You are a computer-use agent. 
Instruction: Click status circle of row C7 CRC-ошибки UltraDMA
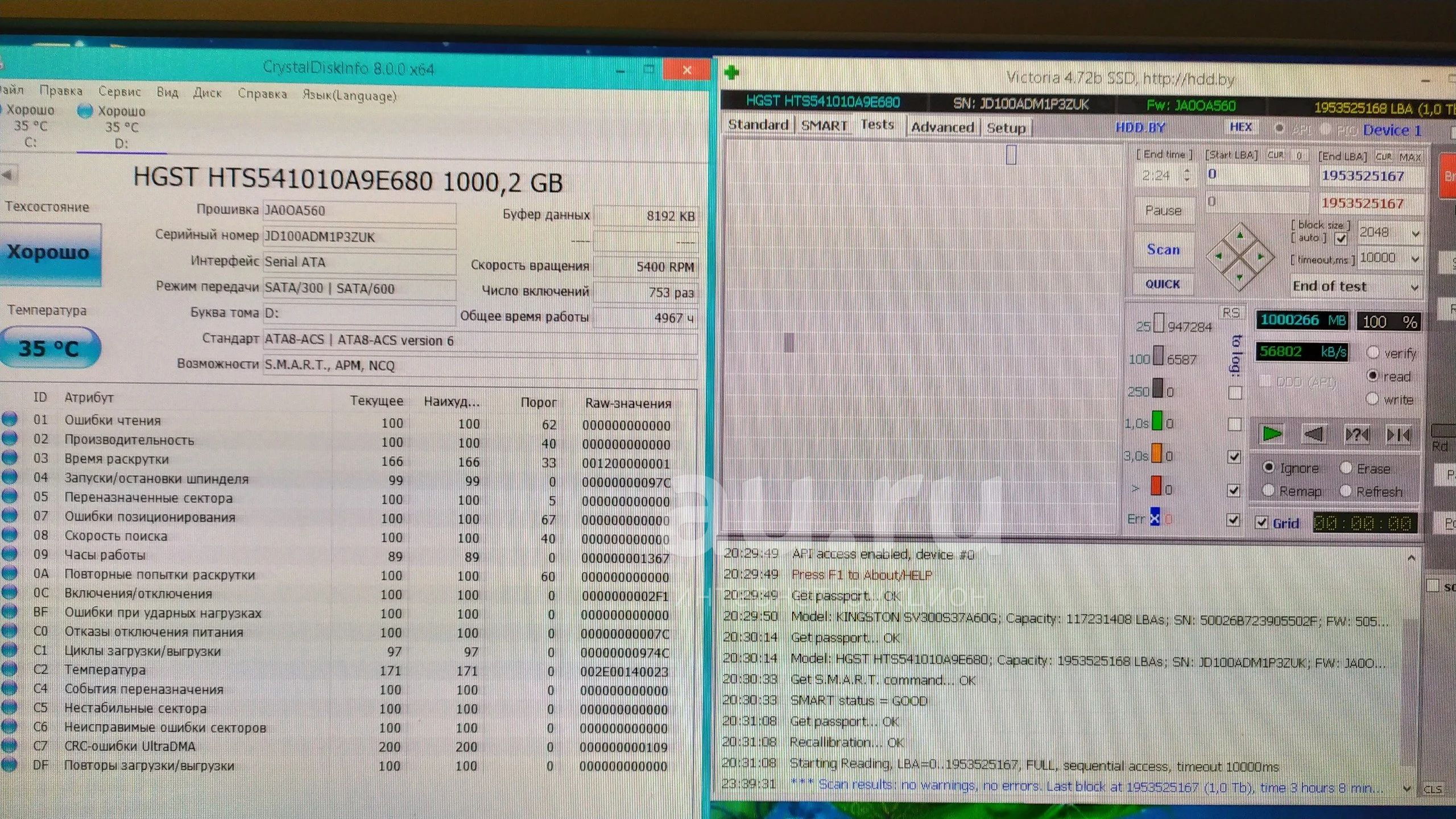[9, 745]
